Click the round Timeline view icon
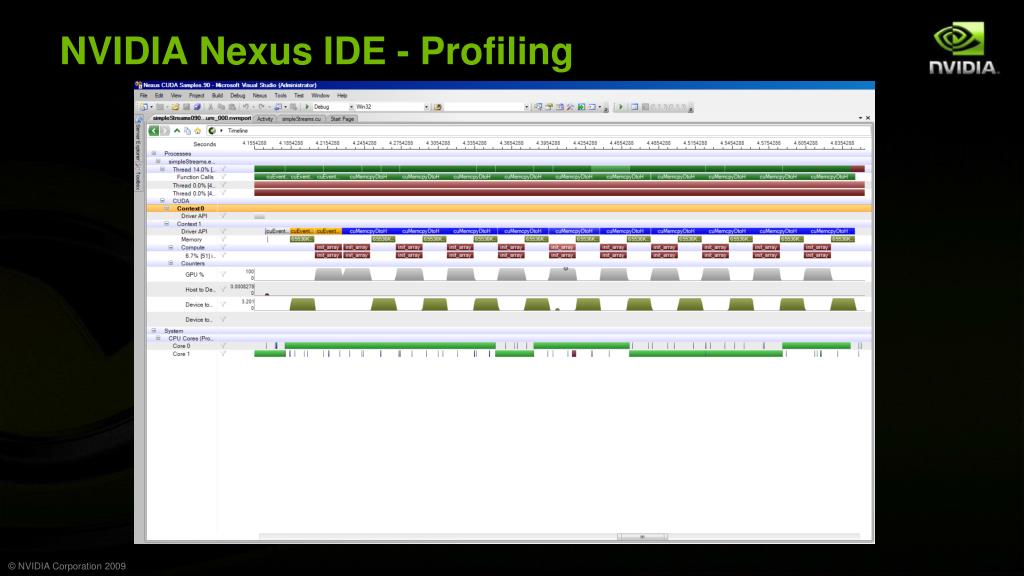 point(212,131)
